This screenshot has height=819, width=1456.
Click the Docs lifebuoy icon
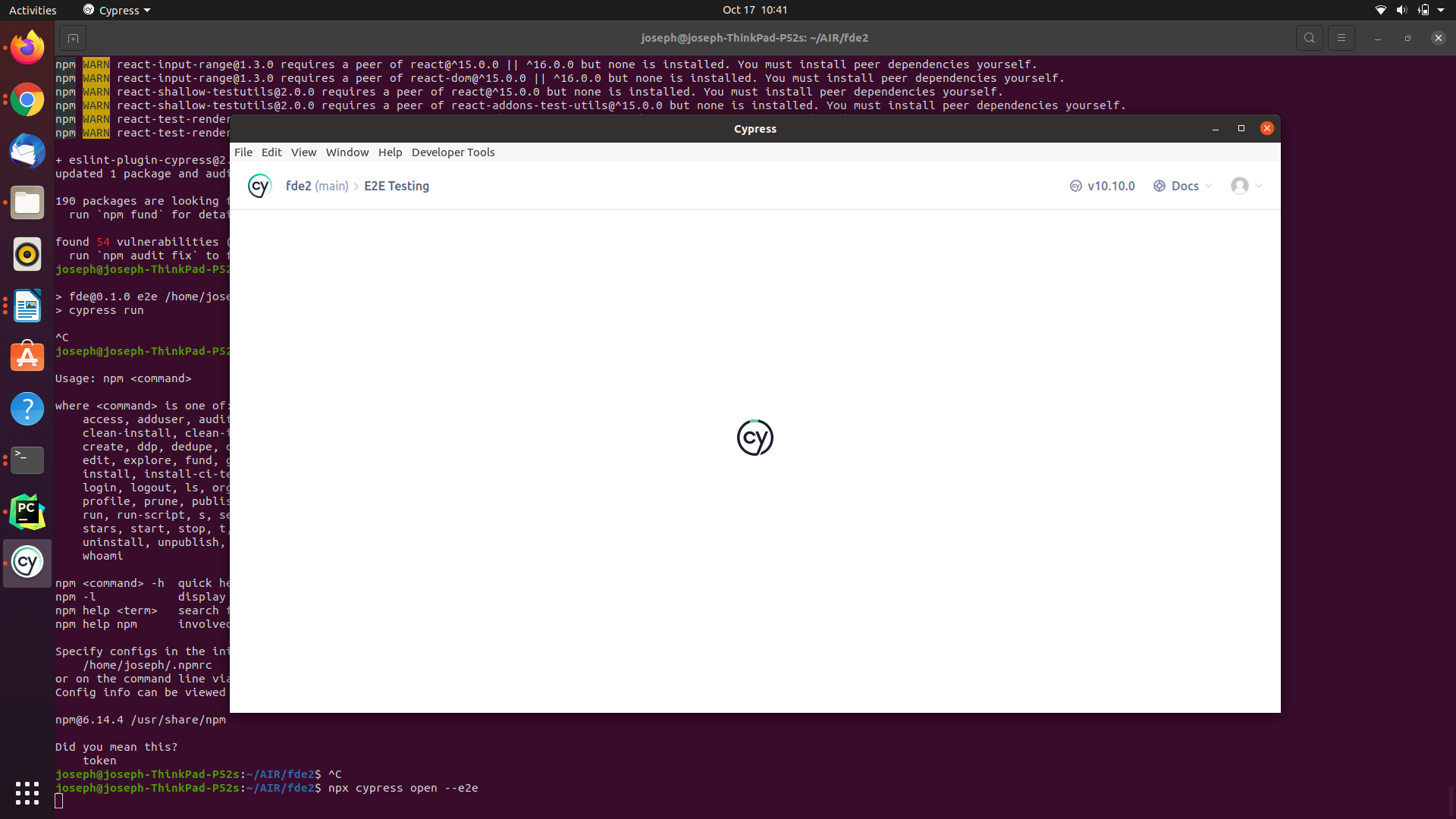(1159, 186)
